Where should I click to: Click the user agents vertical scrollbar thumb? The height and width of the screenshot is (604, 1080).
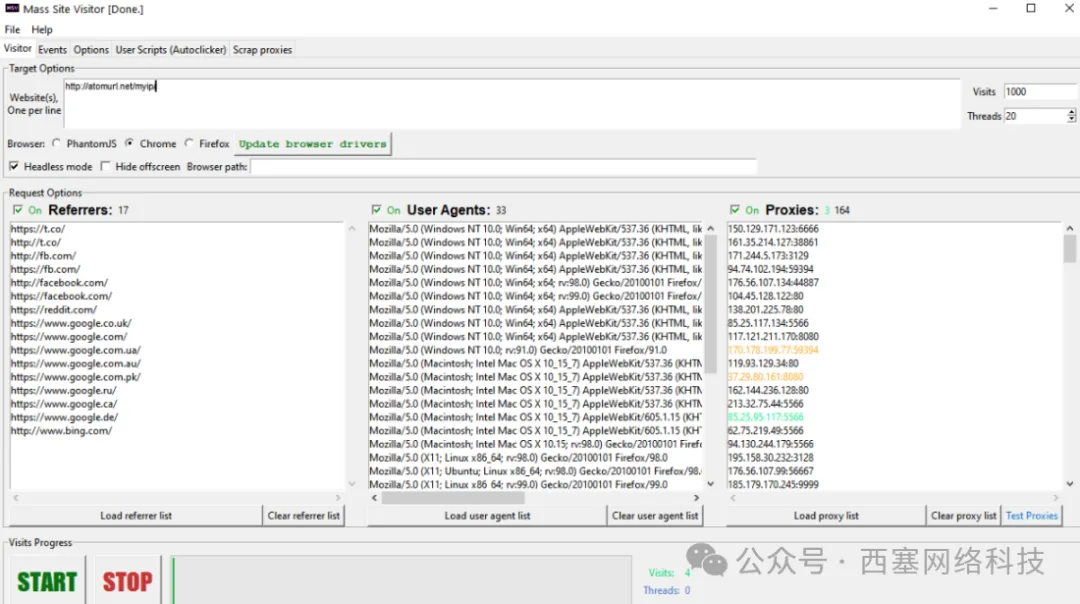(x=711, y=304)
